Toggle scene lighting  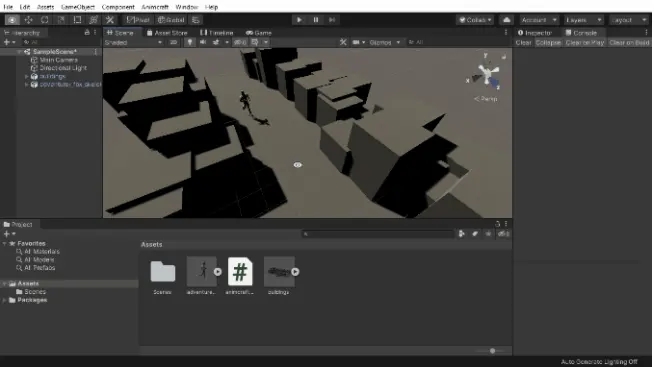[x=190, y=42]
